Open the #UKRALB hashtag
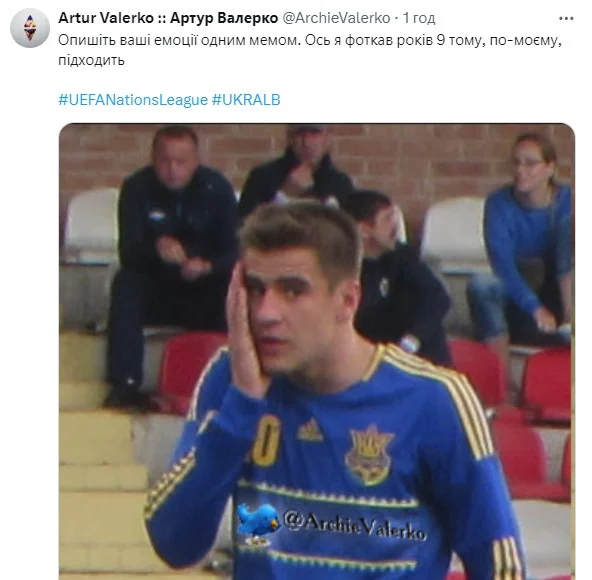 (246, 100)
